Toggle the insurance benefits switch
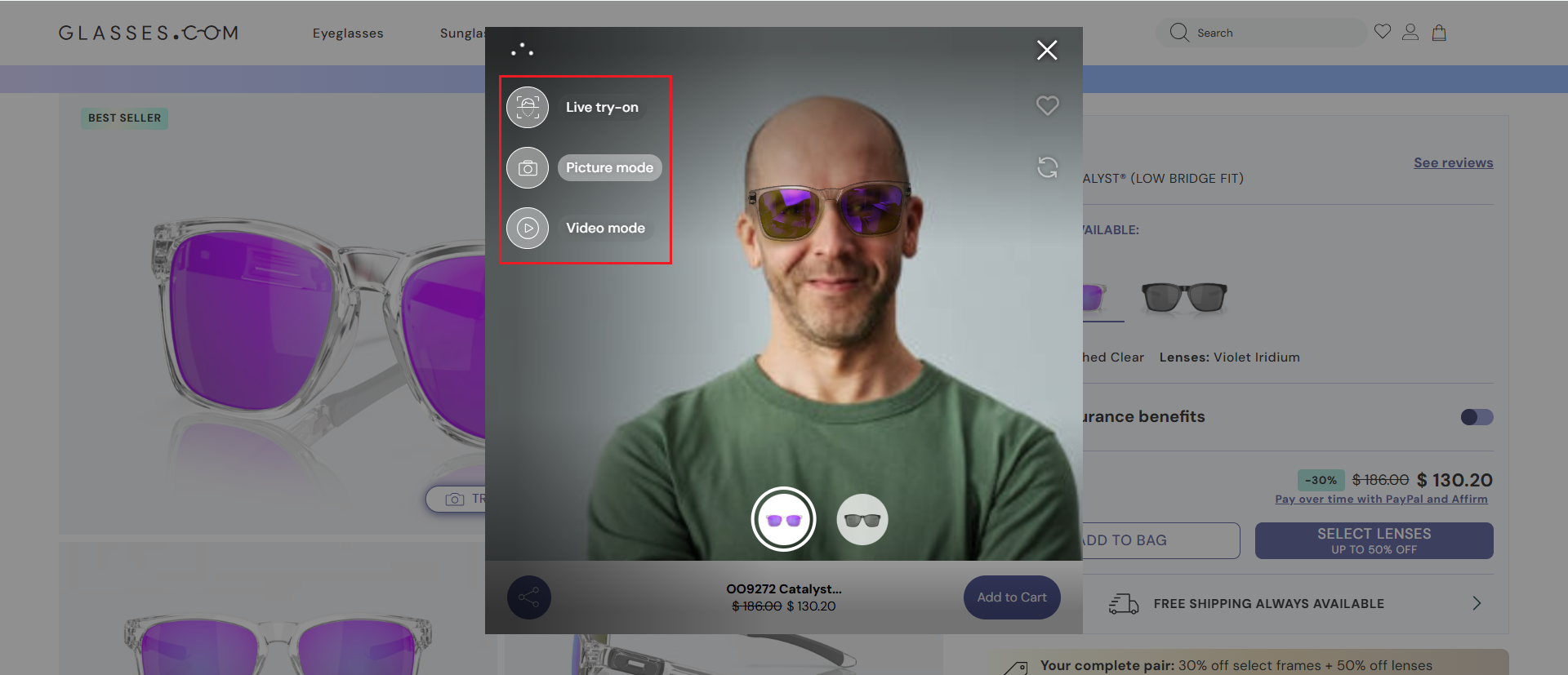The height and width of the screenshot is (675, 1568). (x=1477, y=417)
